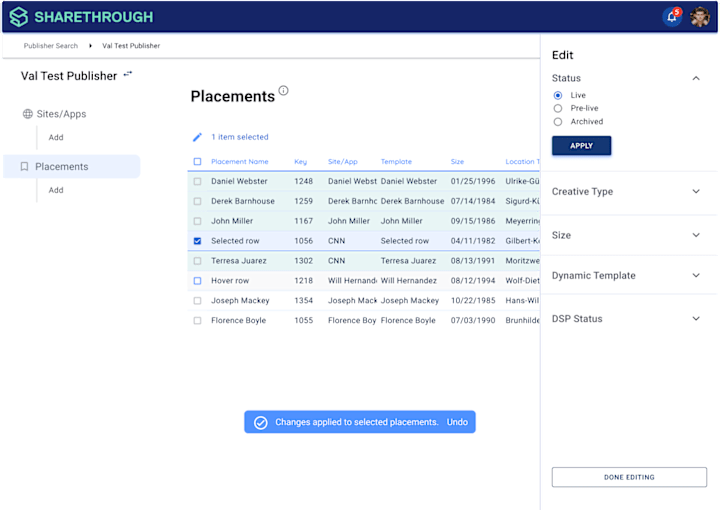This screenshot has width=720, height=510.
Task: Click the Joseph Mackey placement name
Action: pos(240,301)
